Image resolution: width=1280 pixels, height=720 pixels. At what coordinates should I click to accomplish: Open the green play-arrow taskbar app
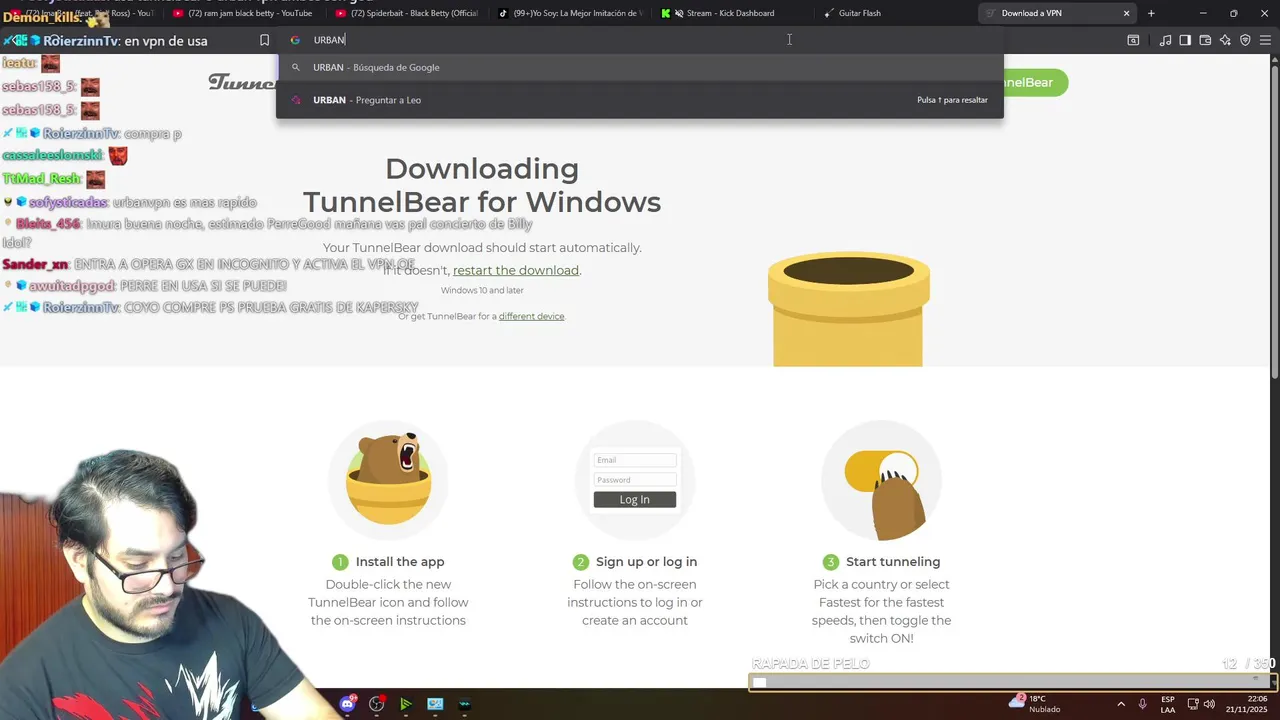pyautogui.click(x=405, y=704)
